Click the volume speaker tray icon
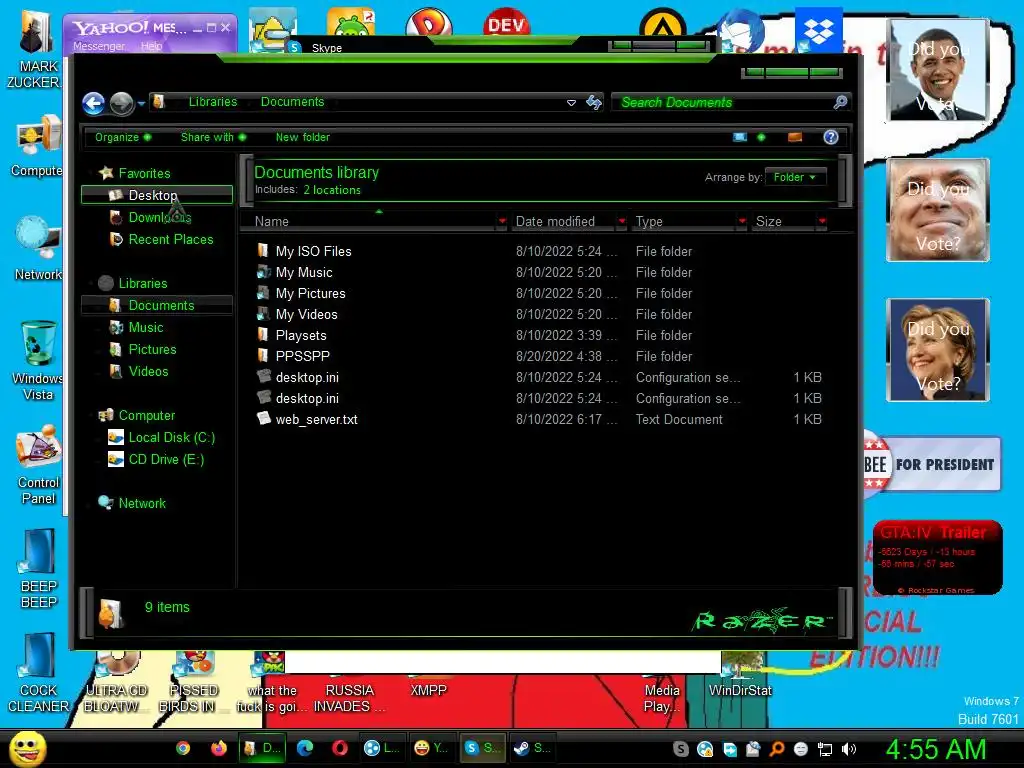 pos(849,749)
